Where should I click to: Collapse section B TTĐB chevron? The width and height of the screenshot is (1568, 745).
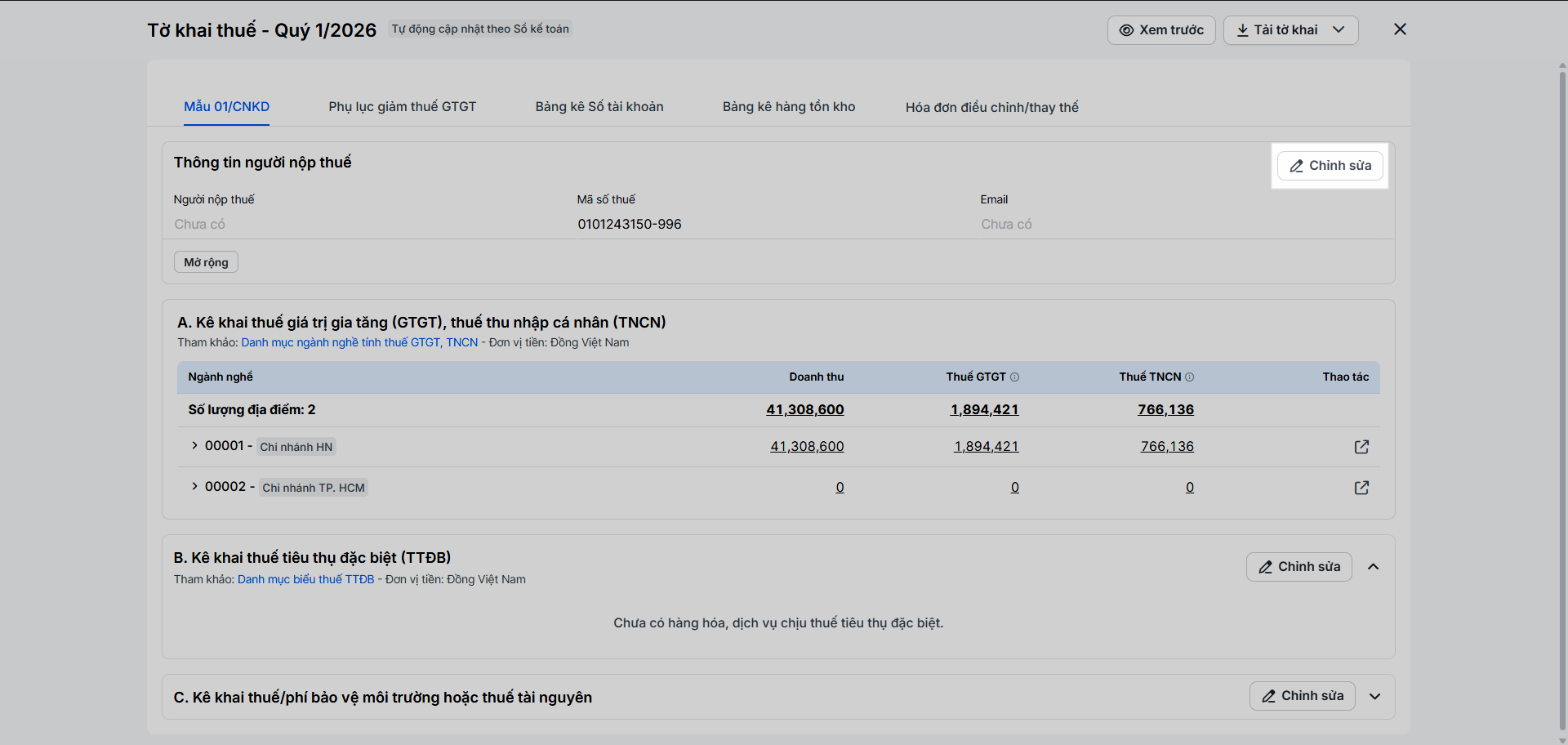[x=1374, y=567]
